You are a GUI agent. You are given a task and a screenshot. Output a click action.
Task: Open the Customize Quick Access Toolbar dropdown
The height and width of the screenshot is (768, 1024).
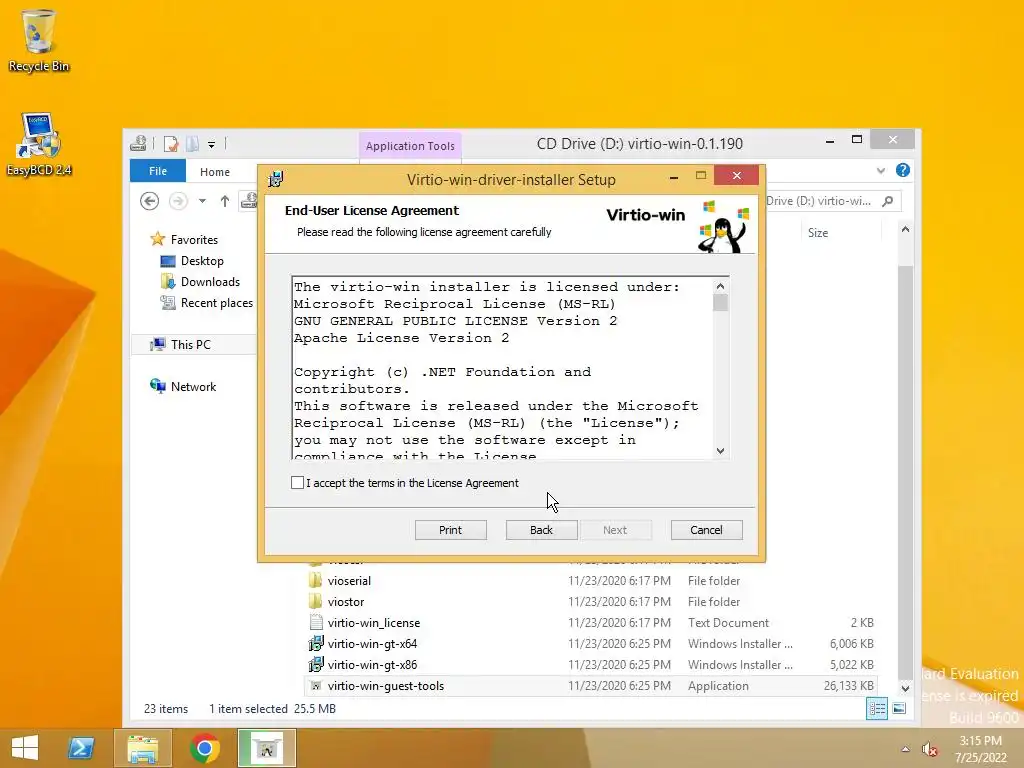pos(212,144)
